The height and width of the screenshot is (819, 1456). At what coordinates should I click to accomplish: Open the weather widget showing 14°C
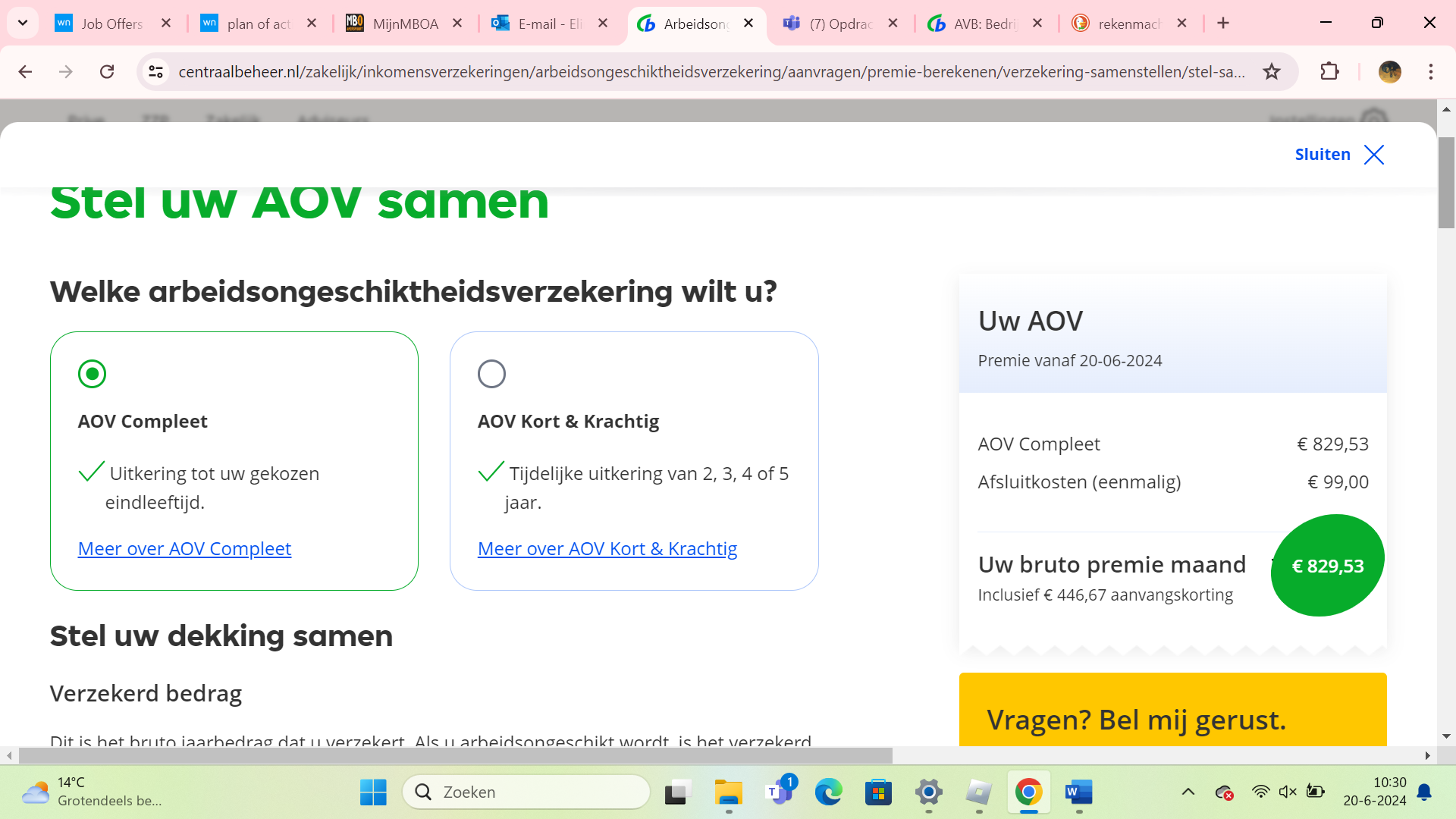pos(91,792)
